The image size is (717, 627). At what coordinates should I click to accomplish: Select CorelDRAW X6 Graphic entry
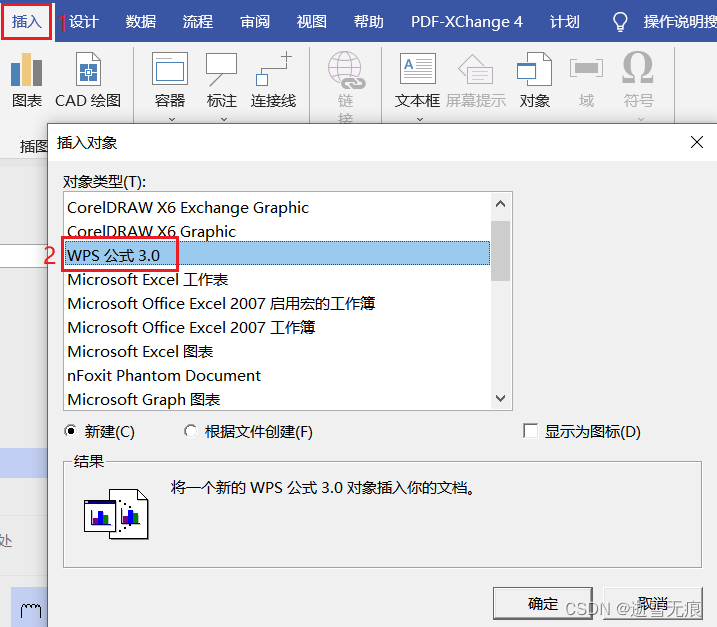click(277, 231)
